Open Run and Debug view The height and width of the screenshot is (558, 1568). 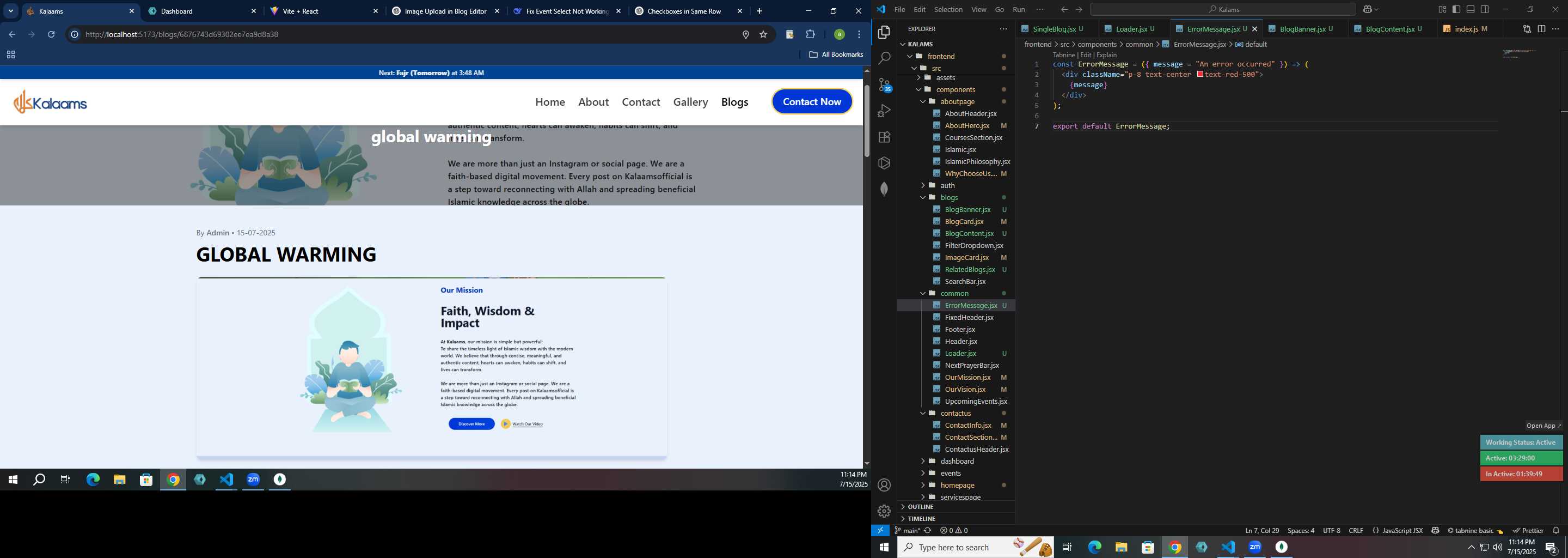click(x=884, y=111)
